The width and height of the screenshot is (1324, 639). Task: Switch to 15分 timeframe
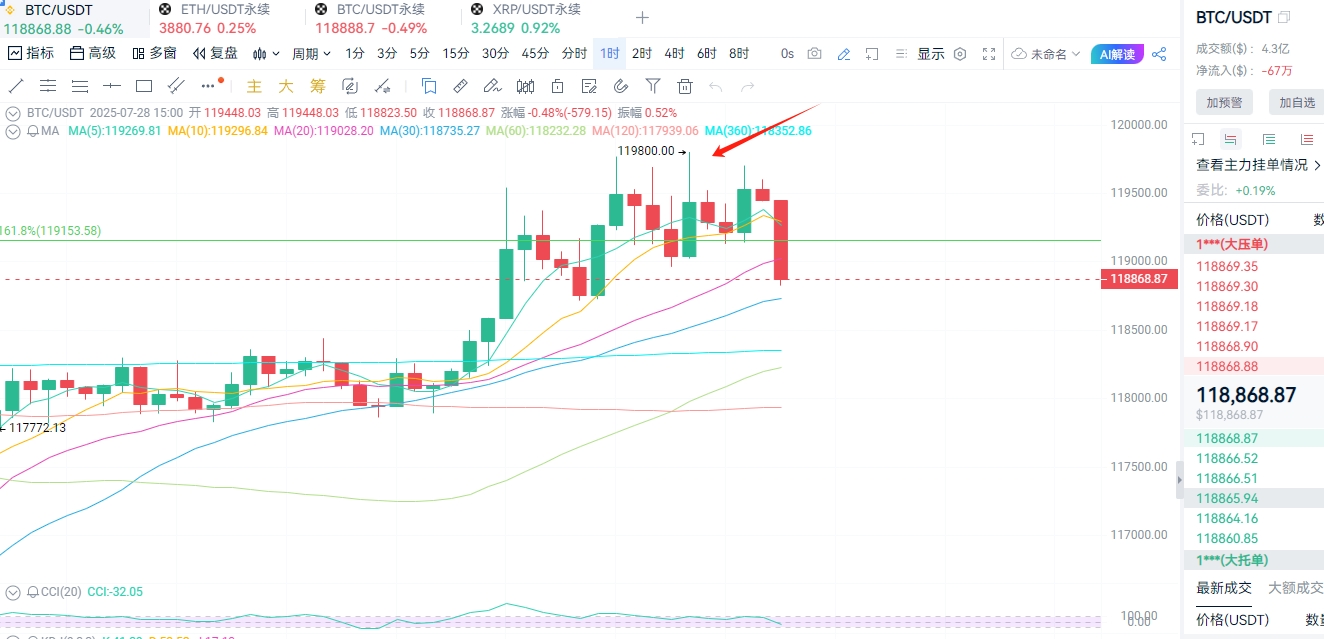point(456,54)
